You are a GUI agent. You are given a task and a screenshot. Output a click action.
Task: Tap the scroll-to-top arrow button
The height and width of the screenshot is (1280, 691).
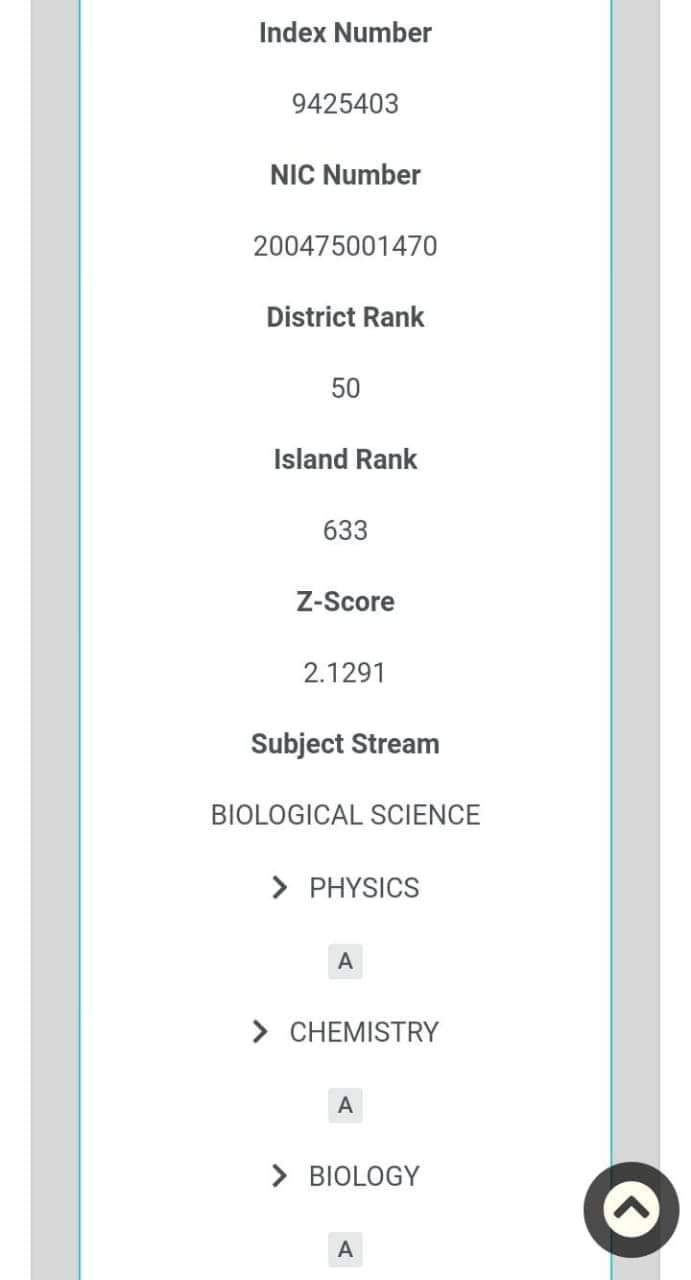(631, 1210)
